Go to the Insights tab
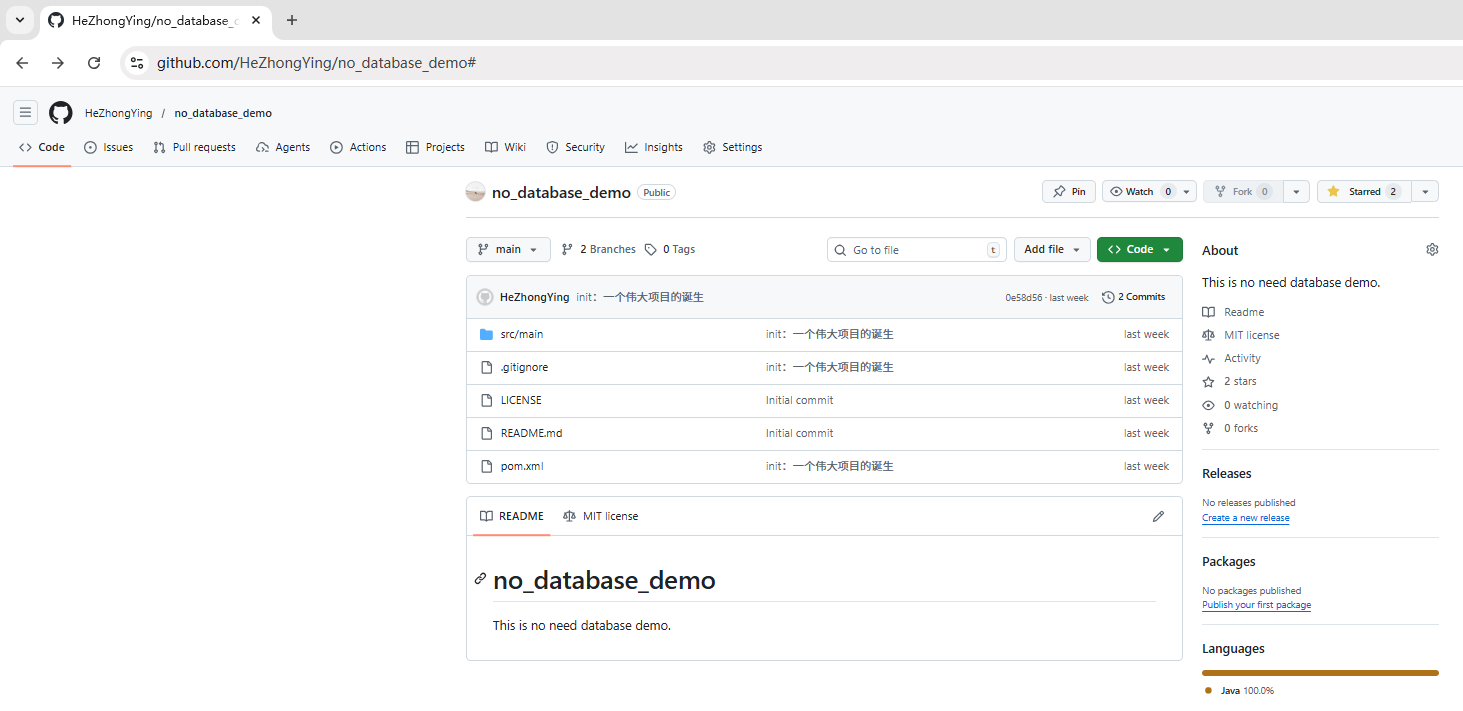Image resolution: width=1463 pixels, height=711 pixels. click(x=654, y=147)
